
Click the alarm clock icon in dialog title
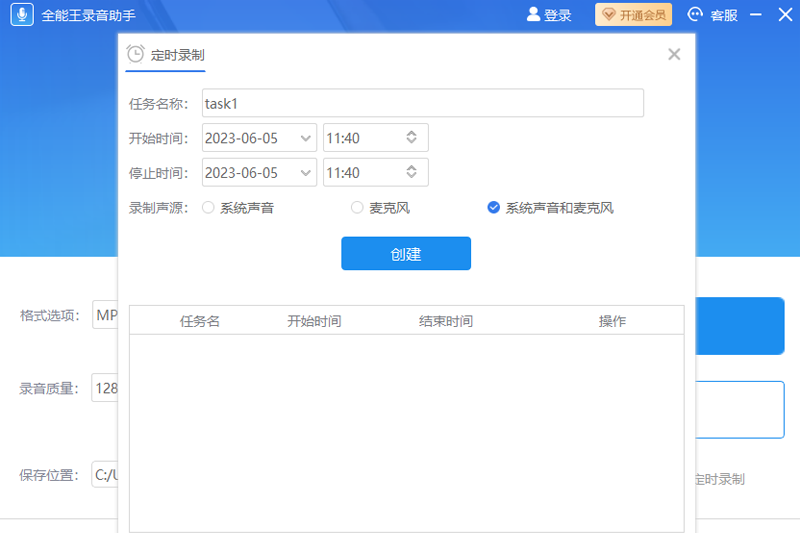coord(136,55)
